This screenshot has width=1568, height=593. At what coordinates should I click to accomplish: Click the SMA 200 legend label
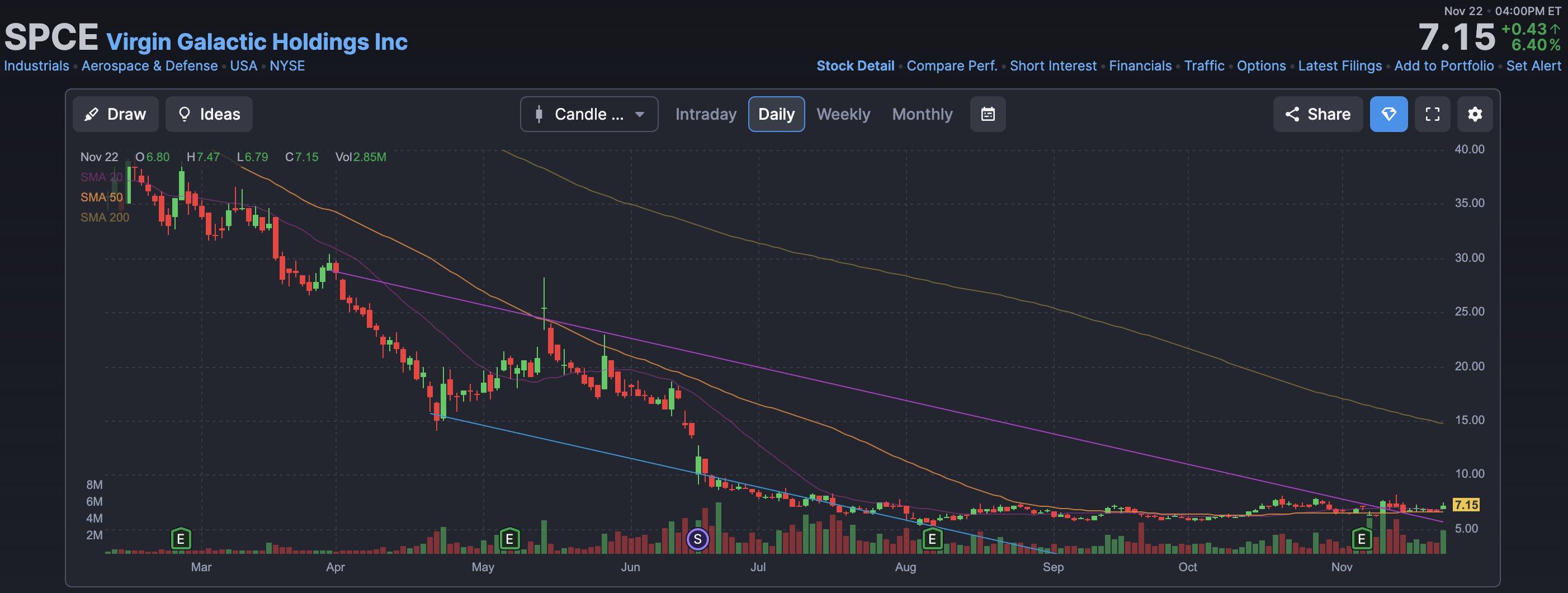(x=105, y=217)
